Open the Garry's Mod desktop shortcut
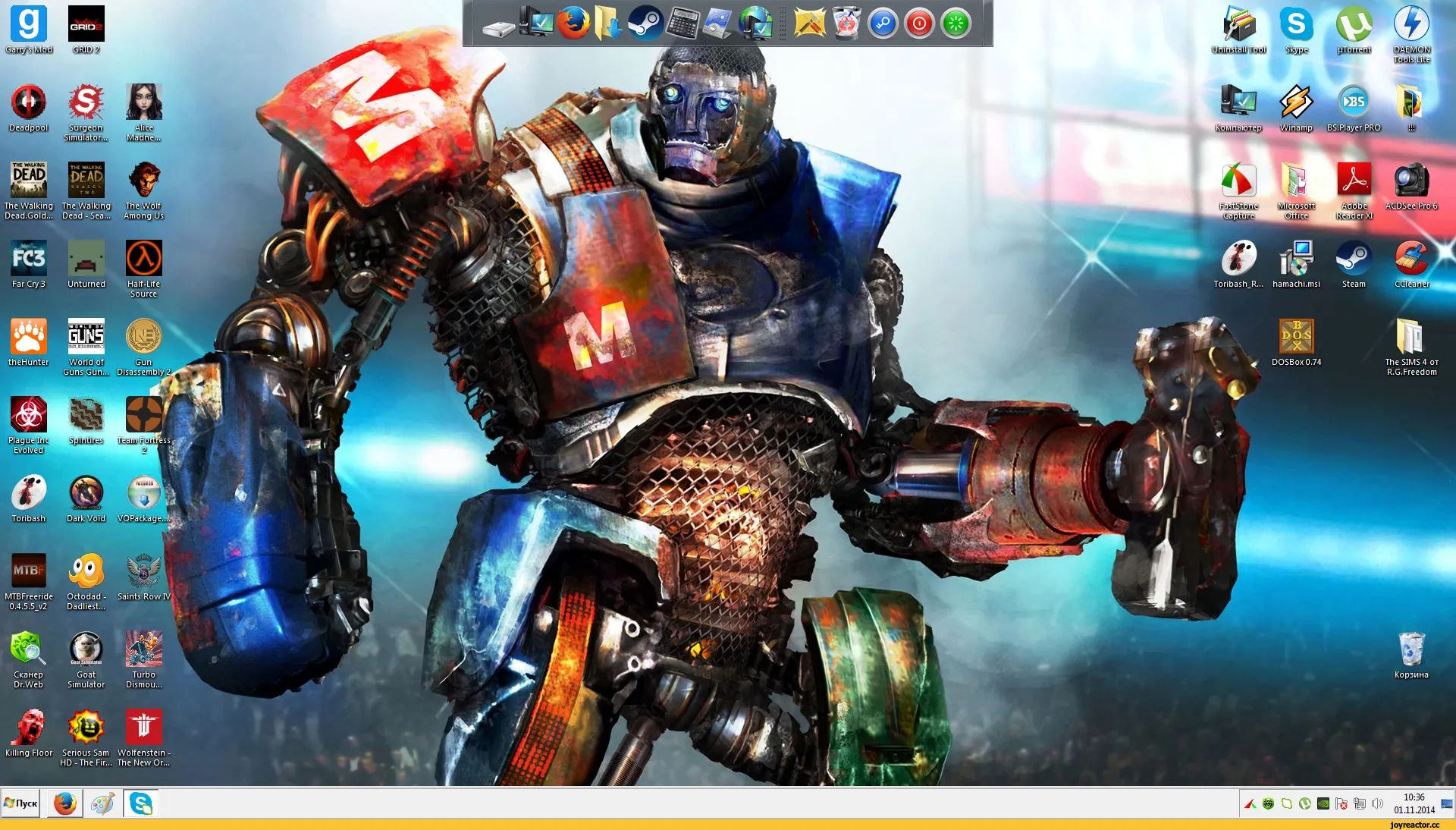The width and height of the screenshot is (1456, 830). pyautogui.click(x=29, y=29)
